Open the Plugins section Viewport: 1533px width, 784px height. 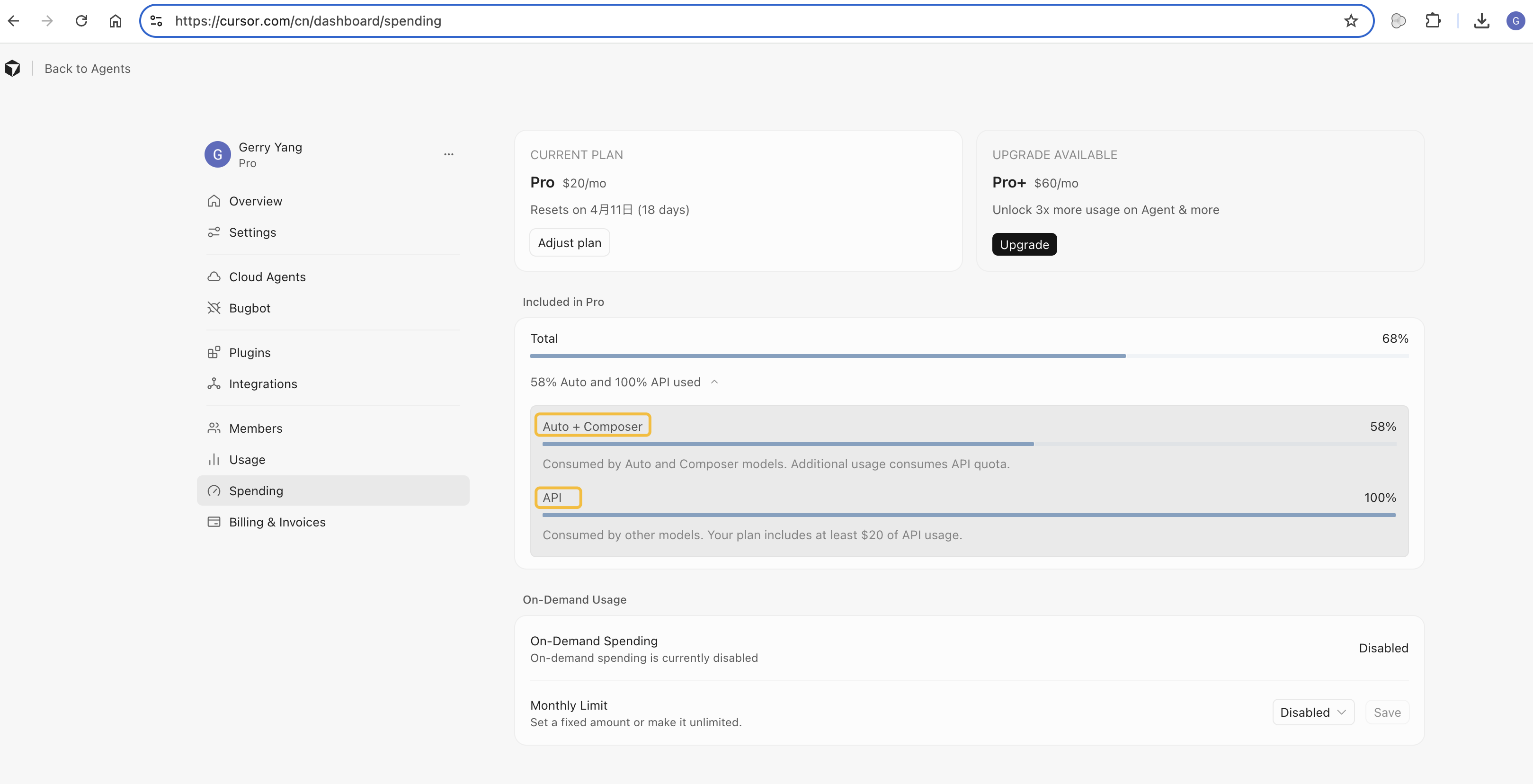[250, 352]
